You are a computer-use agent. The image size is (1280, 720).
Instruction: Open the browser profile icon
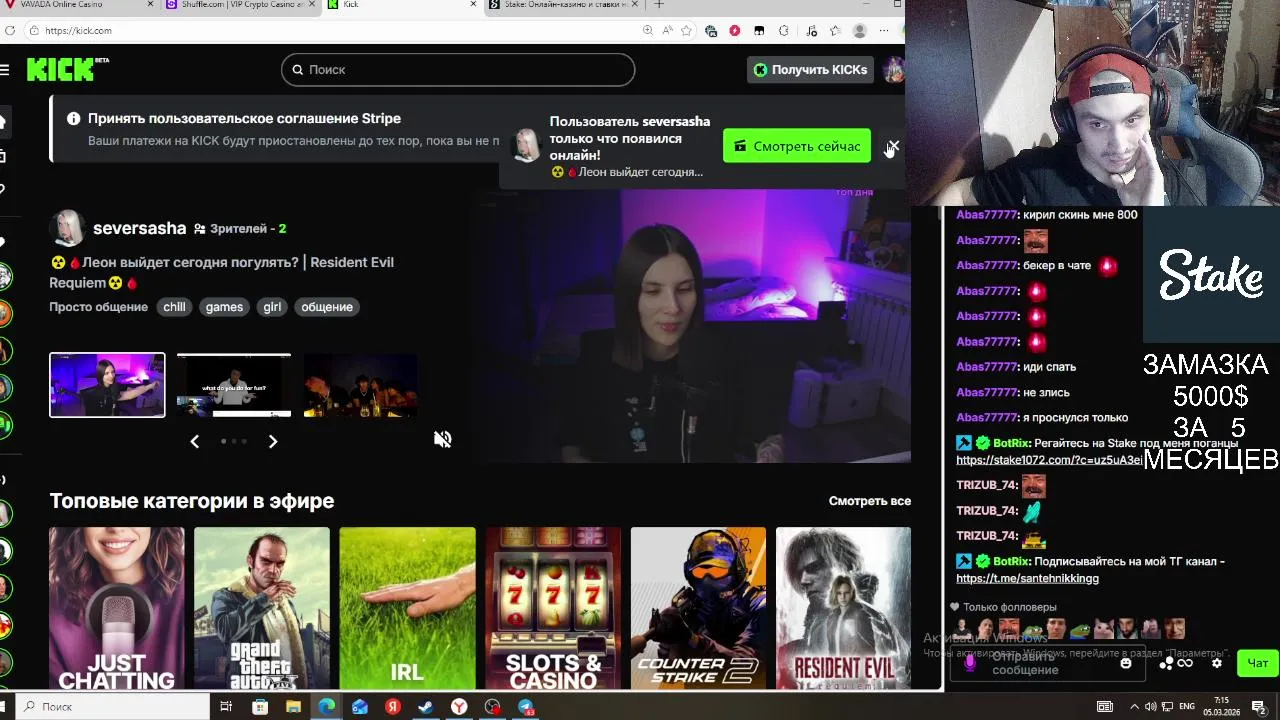(x=859, y=31)
